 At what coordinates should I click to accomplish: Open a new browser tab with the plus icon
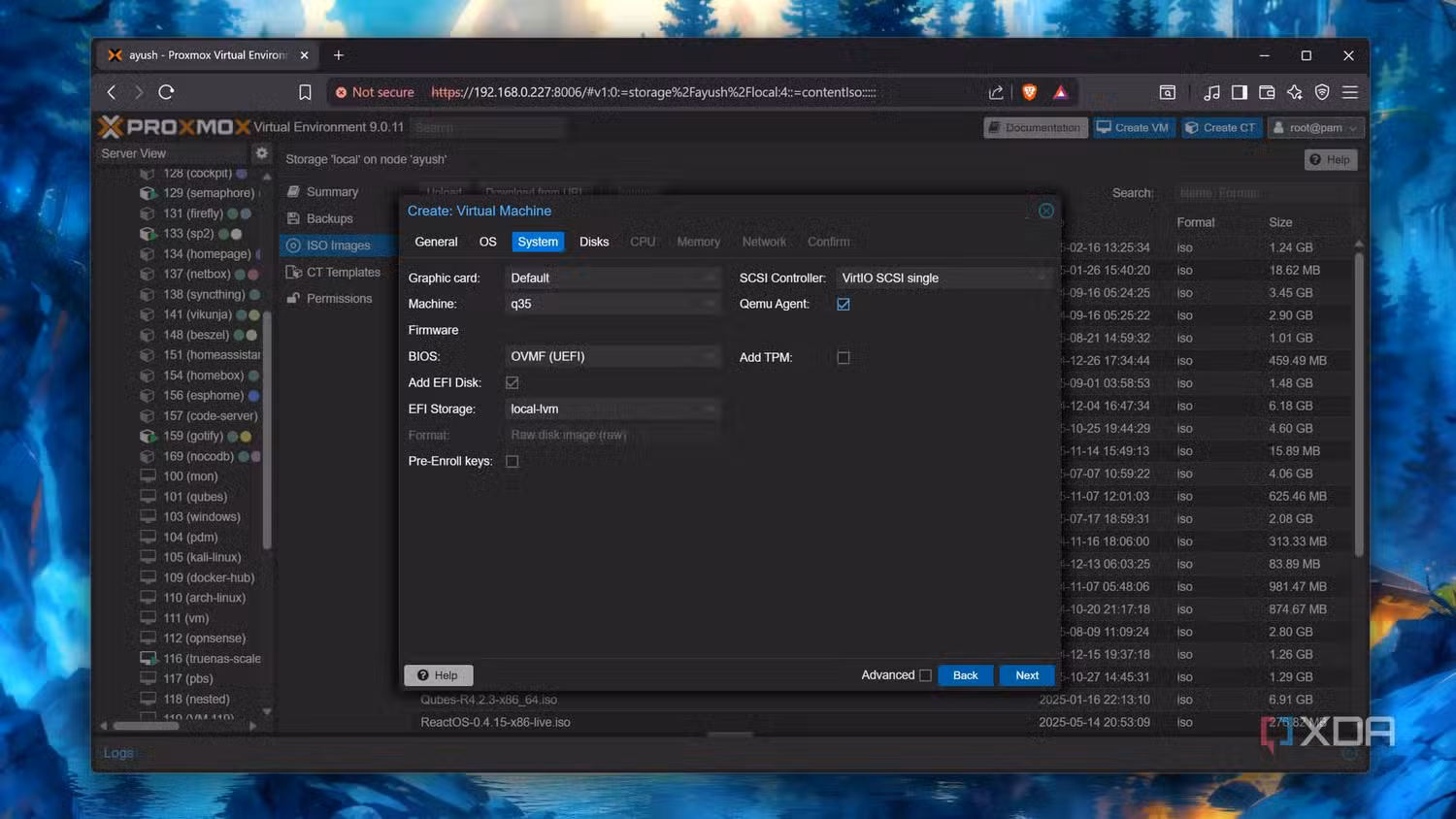[339, 55]
